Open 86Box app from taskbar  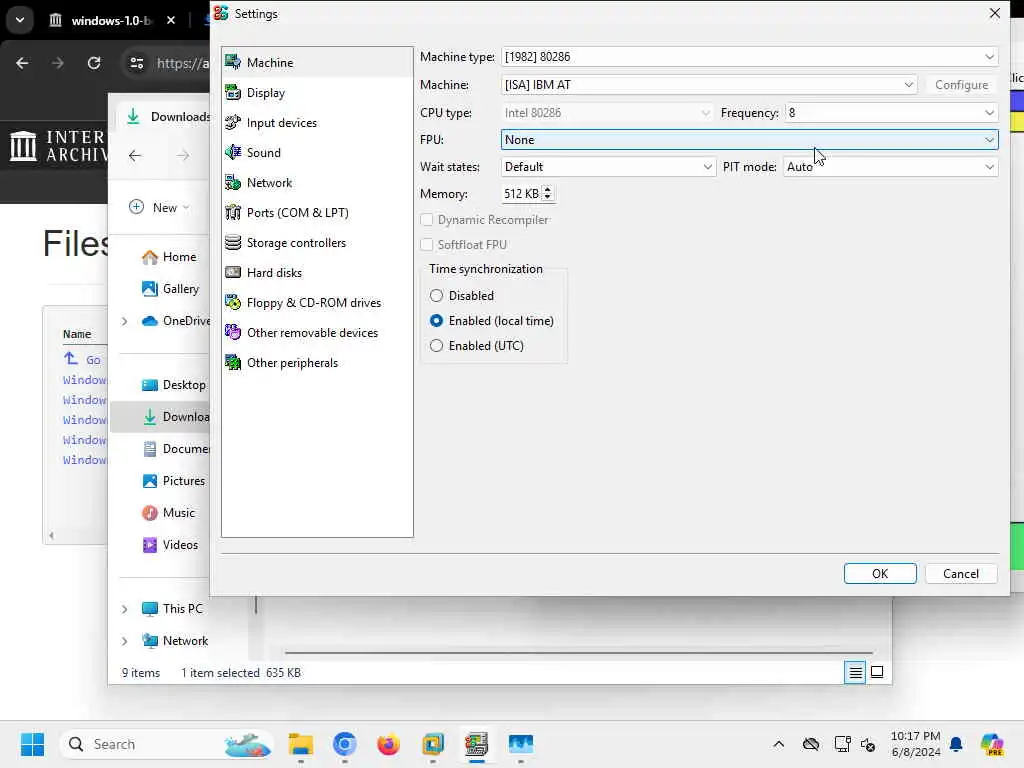pyautogui.click(x=477, y=744)
